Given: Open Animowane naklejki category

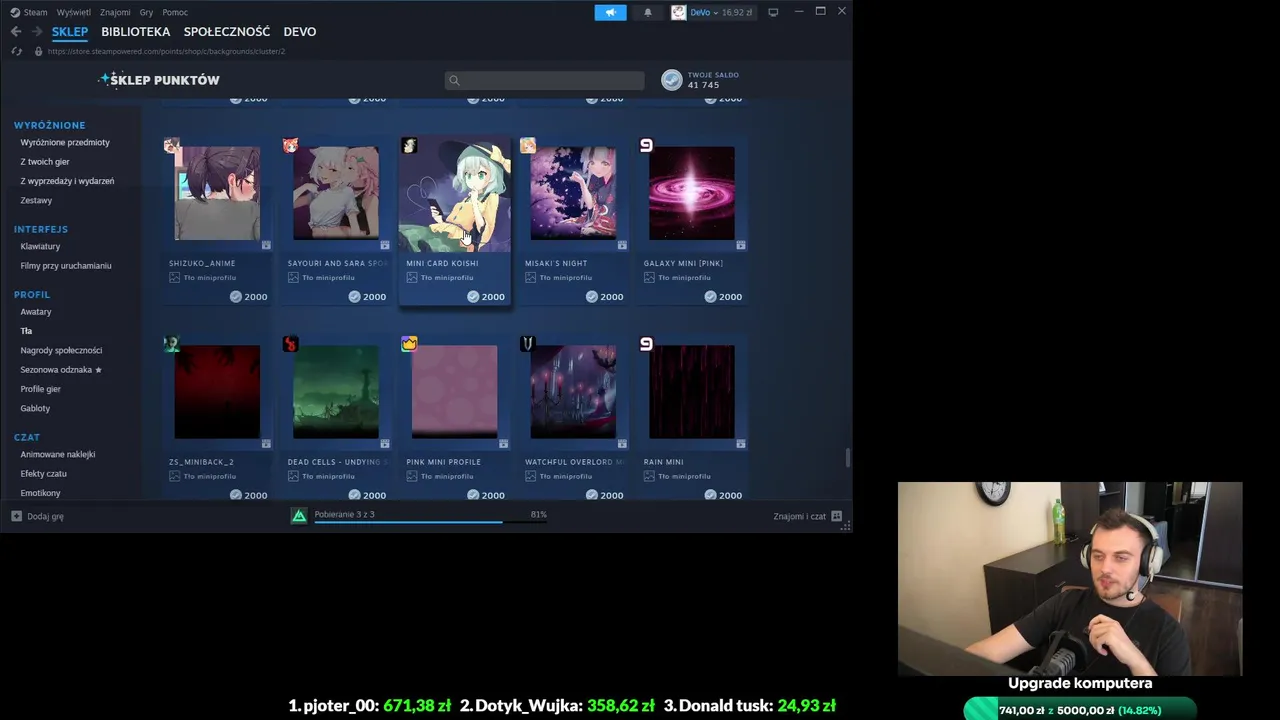Looking at the screenshot, I should pos(58,454).
